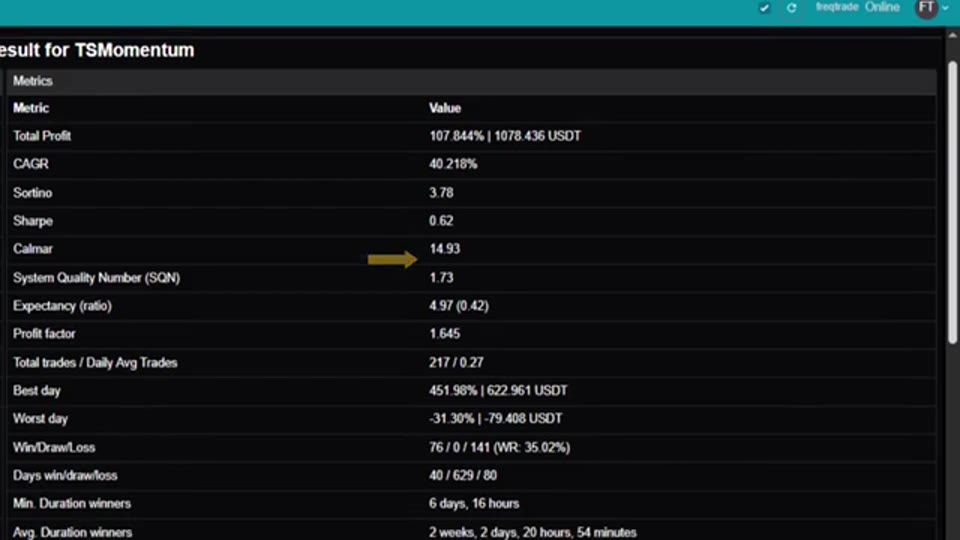Viewport: 960px width, 540px height.
Task: Select the value 2 weeks, 2 days, 20 hours, 54 minutes
Action: click(533, 533)
